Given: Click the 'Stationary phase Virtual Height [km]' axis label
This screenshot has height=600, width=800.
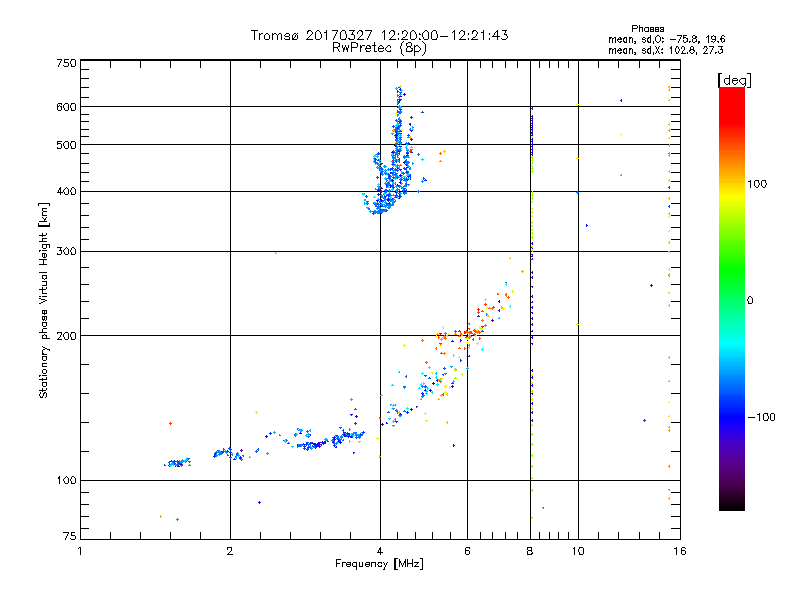Looking at the screenshot, I should click(x=43, y=300).
